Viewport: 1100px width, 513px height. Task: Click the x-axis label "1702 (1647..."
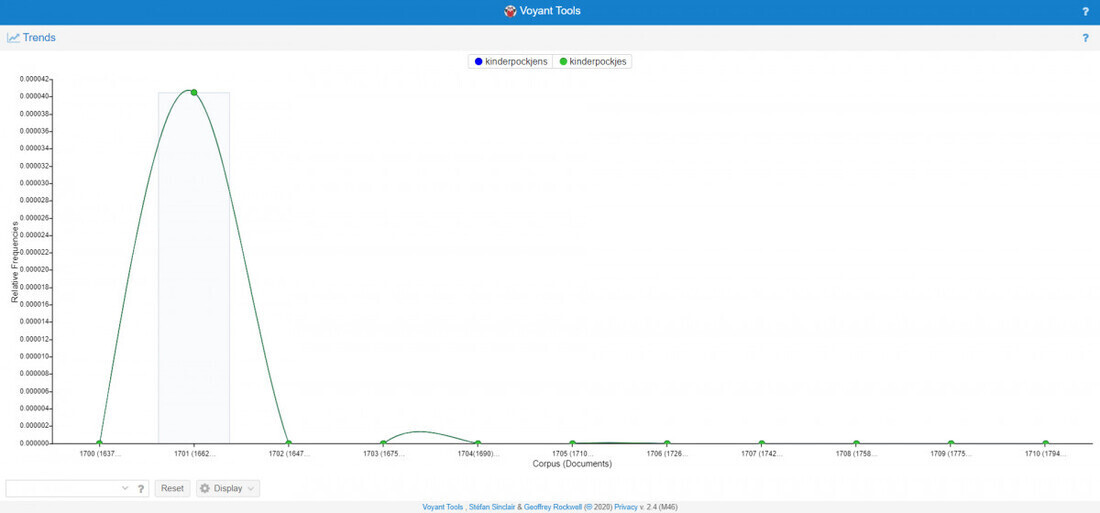pos(289,455)
